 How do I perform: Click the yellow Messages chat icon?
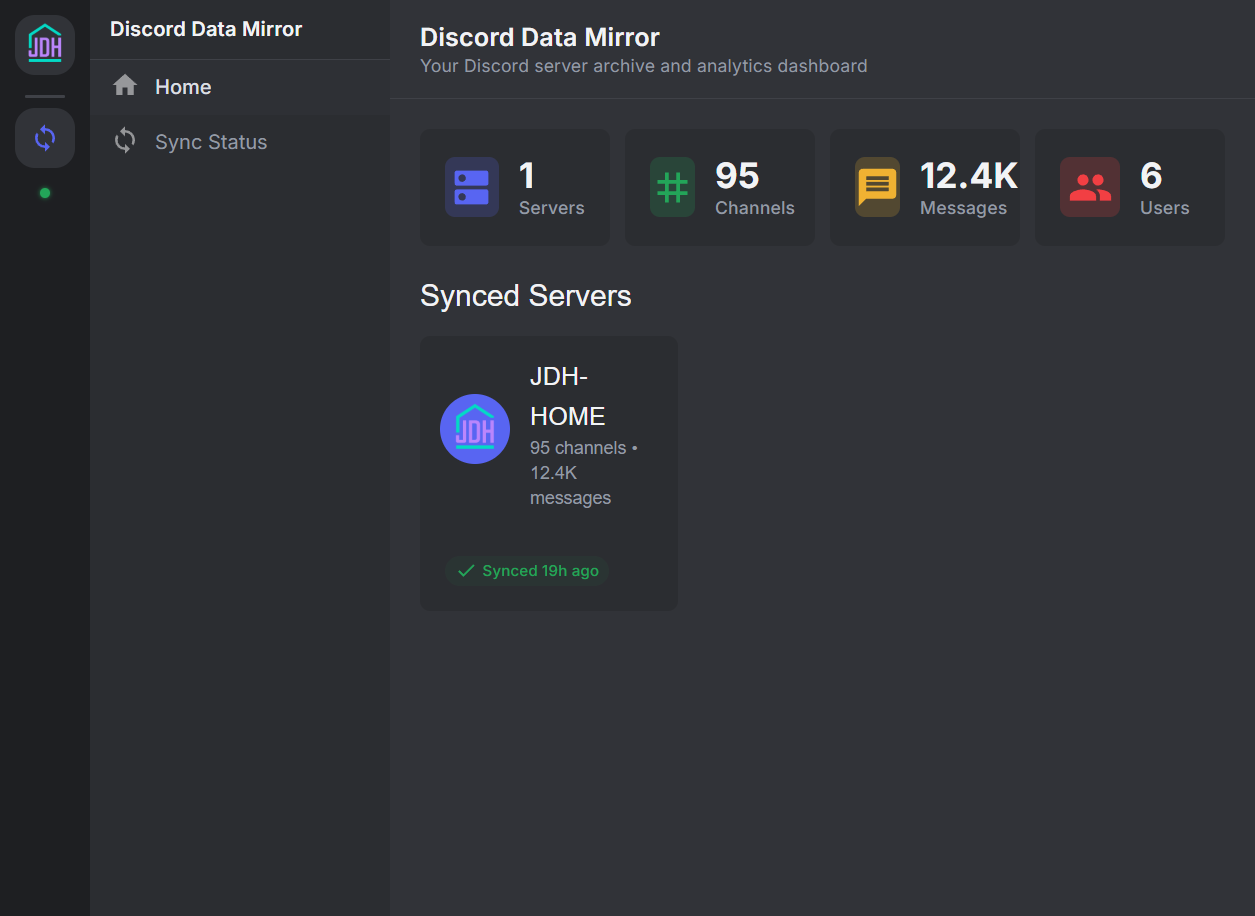pyautogui.click(x=877, y=186)
